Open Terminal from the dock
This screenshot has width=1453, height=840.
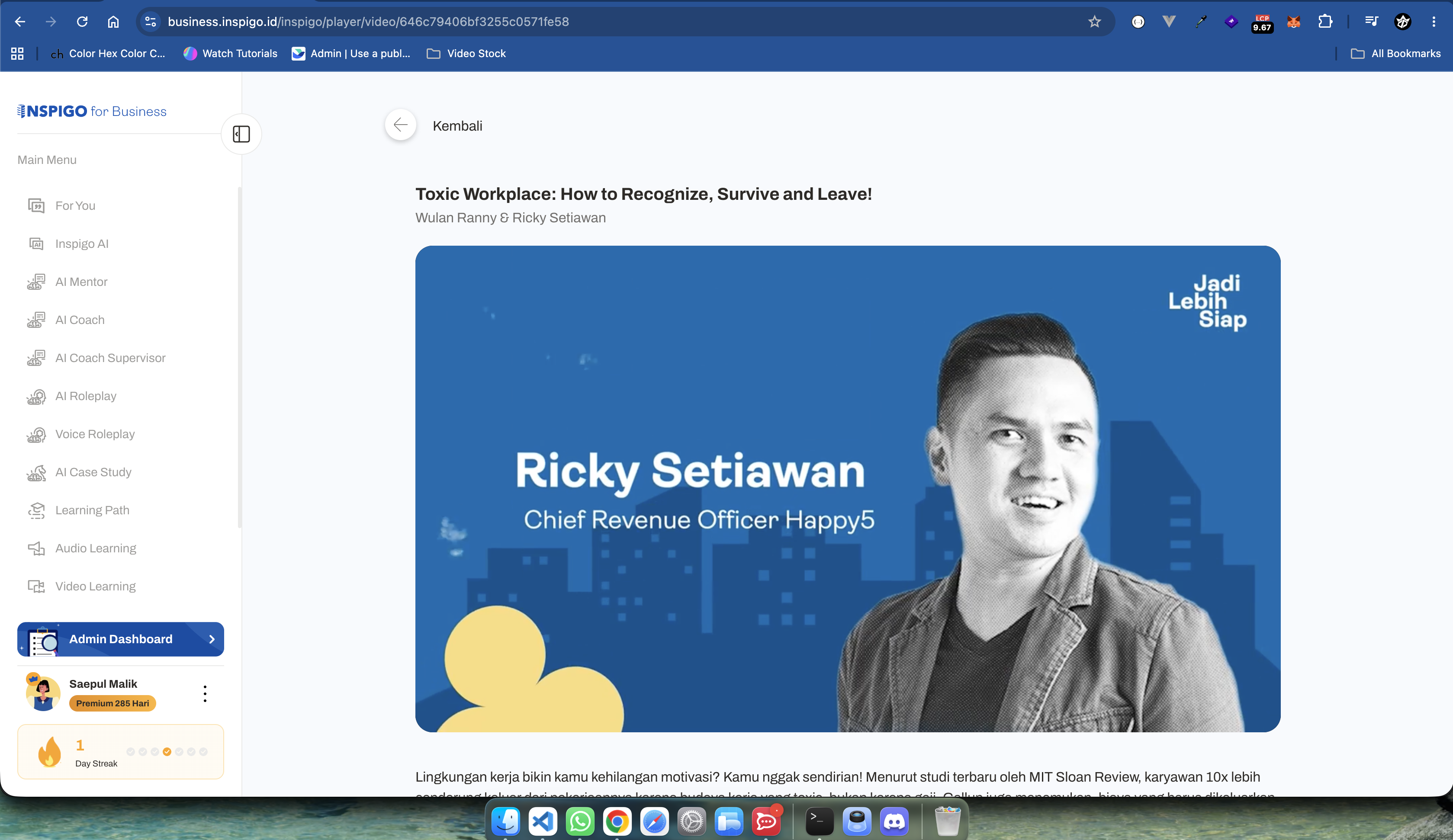(x=820, y=821)
